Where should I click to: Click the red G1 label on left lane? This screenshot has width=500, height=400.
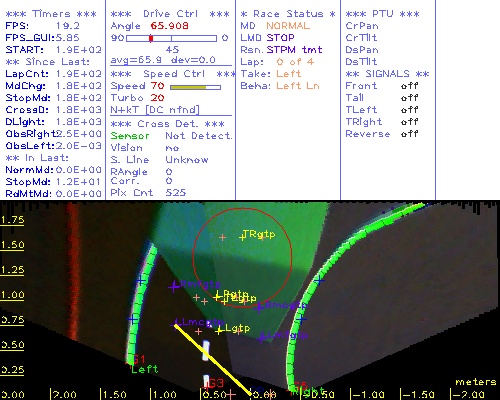point(139,359)
